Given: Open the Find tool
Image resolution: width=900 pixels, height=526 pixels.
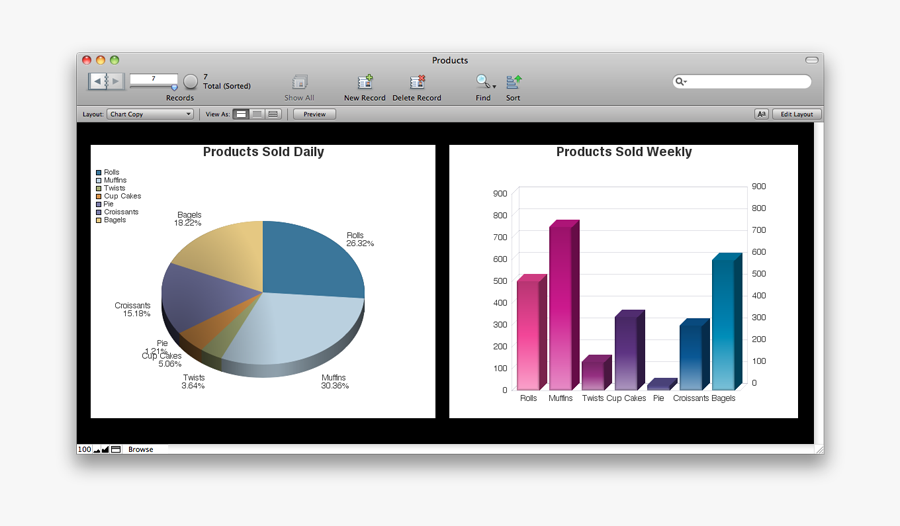Looking at the screenshot, I should 482,82.
